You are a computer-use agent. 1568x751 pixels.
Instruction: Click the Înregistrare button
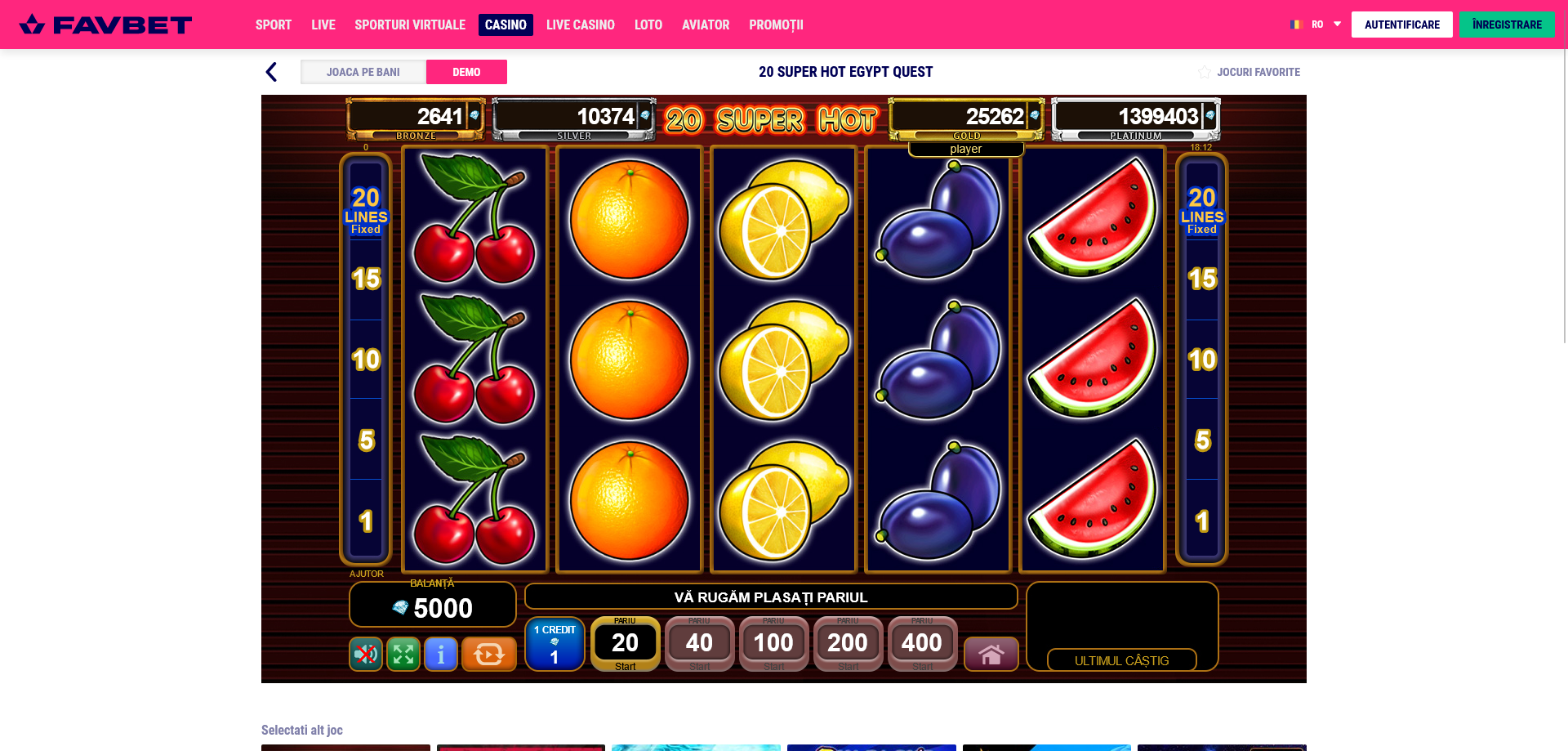(x=1507, y=25)
